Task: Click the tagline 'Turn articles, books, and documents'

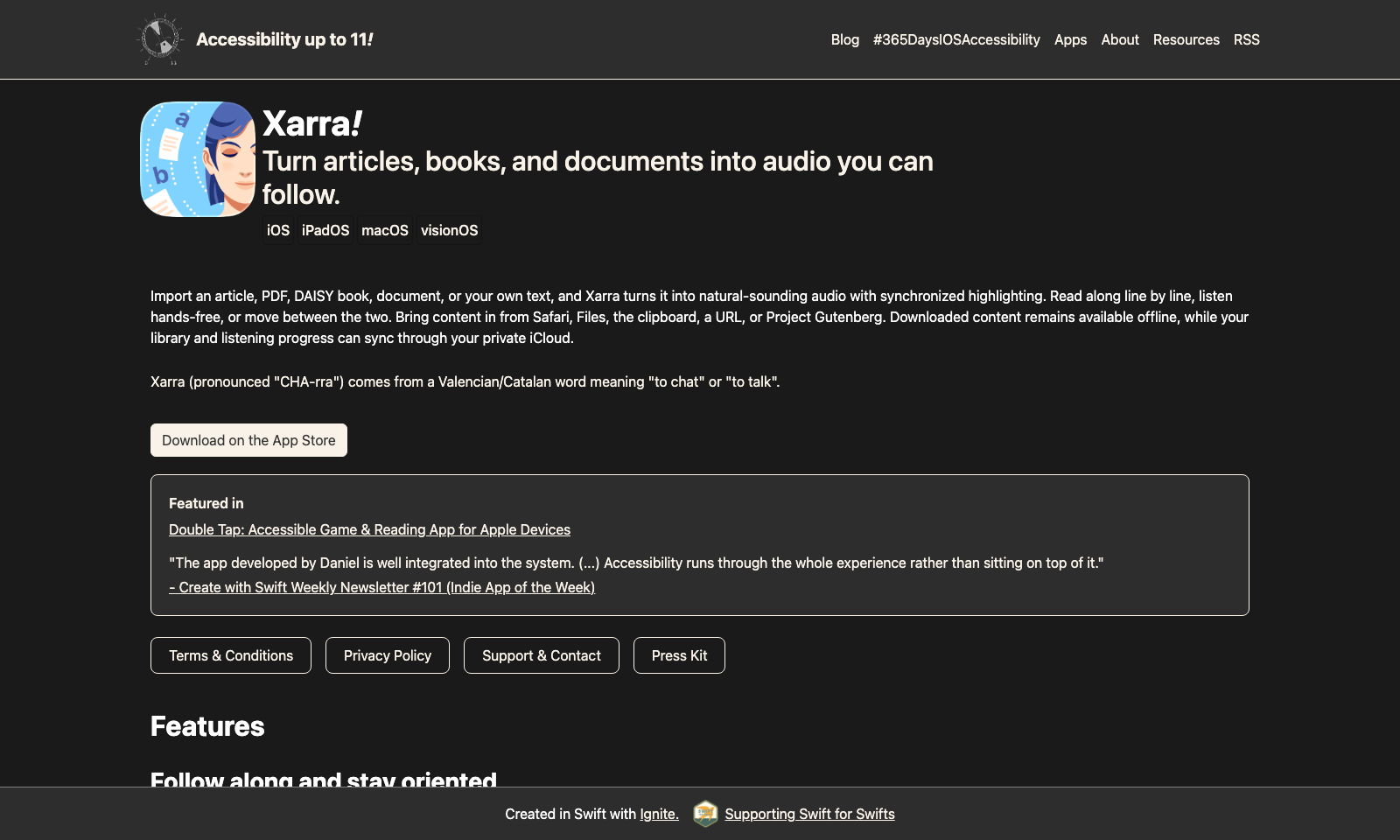Action: (598, 178)
